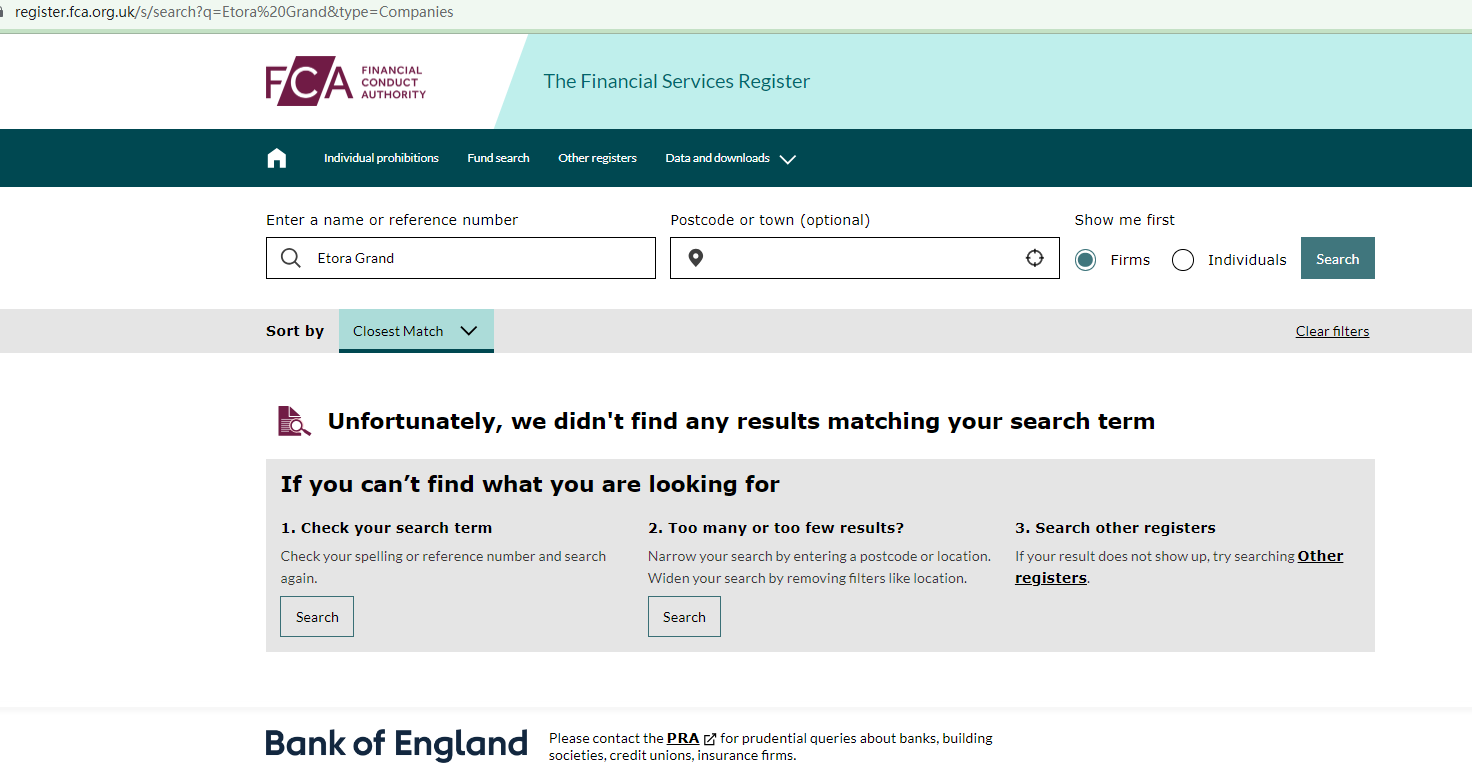Open Individual prohibitions page

click(381, 158)
